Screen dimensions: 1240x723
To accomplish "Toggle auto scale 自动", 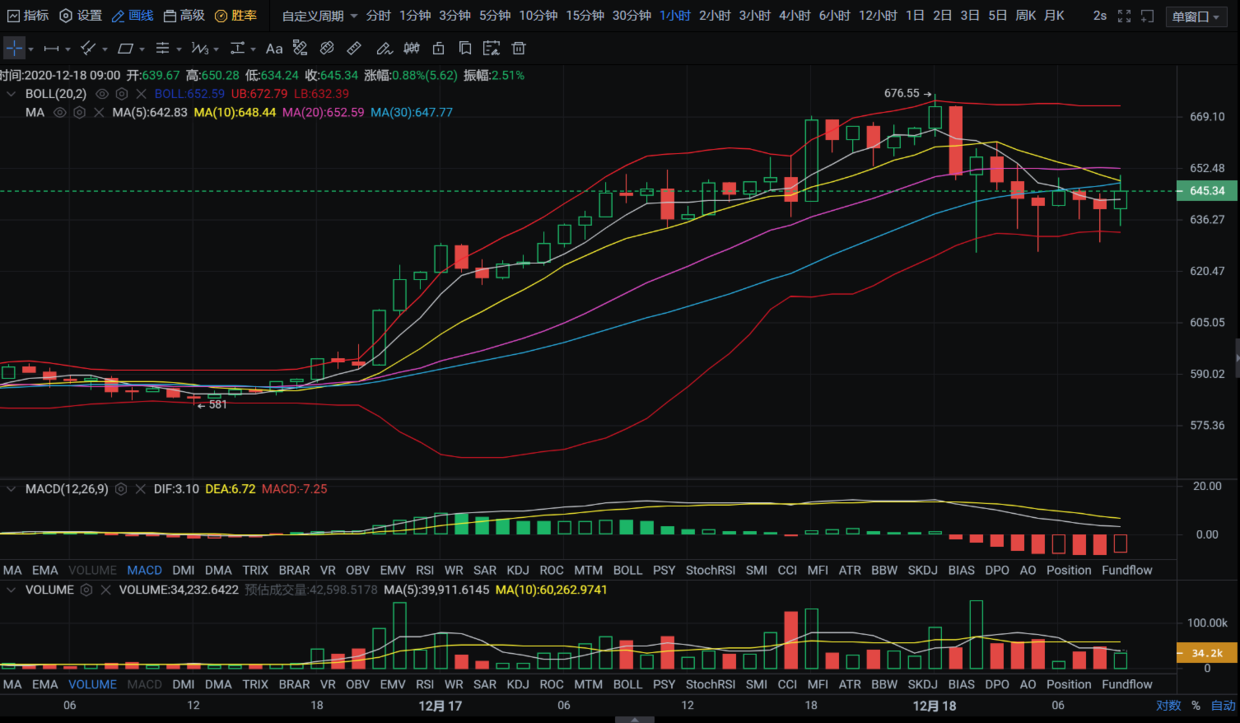I will point(1223,706).
